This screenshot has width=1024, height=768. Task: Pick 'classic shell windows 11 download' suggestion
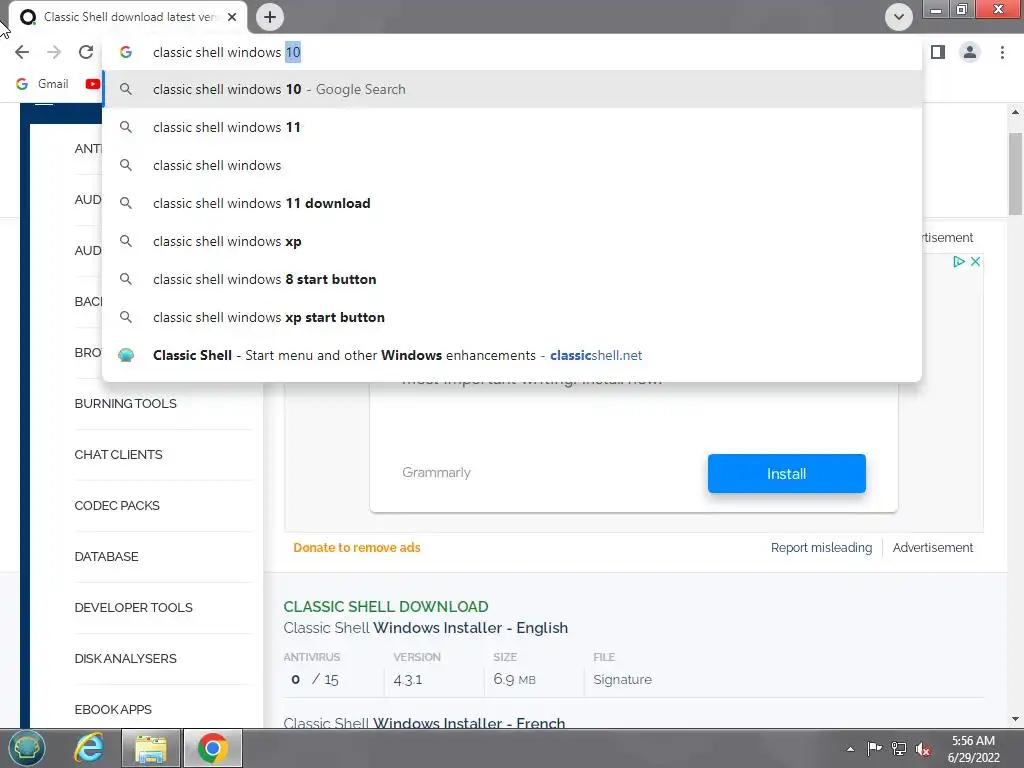pos(512,203)
